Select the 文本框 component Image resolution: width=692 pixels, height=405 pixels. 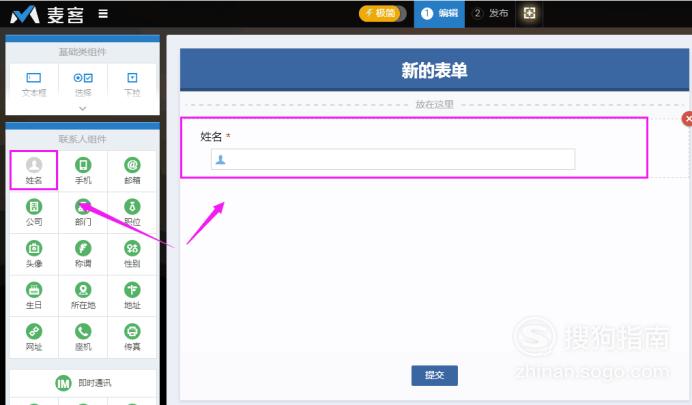34,84
